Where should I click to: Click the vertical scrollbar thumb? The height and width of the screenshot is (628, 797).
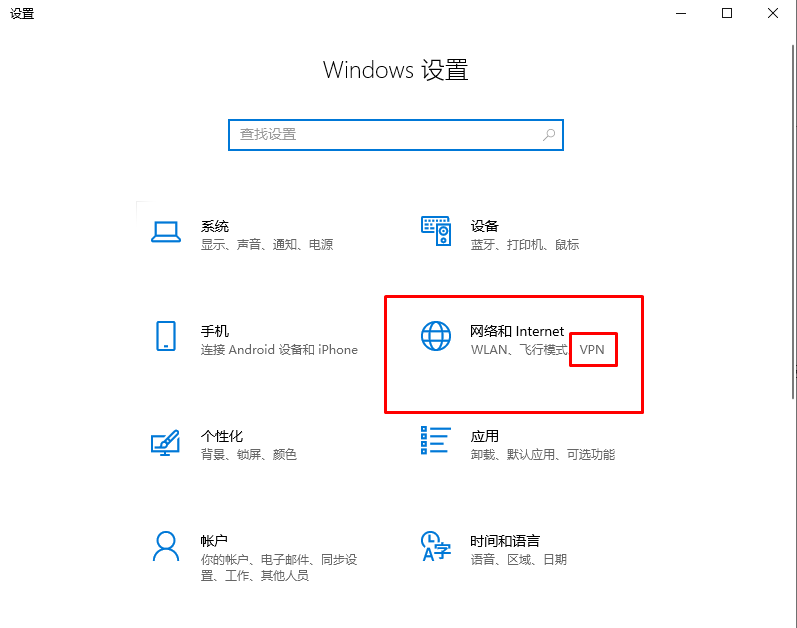point(793,222)
